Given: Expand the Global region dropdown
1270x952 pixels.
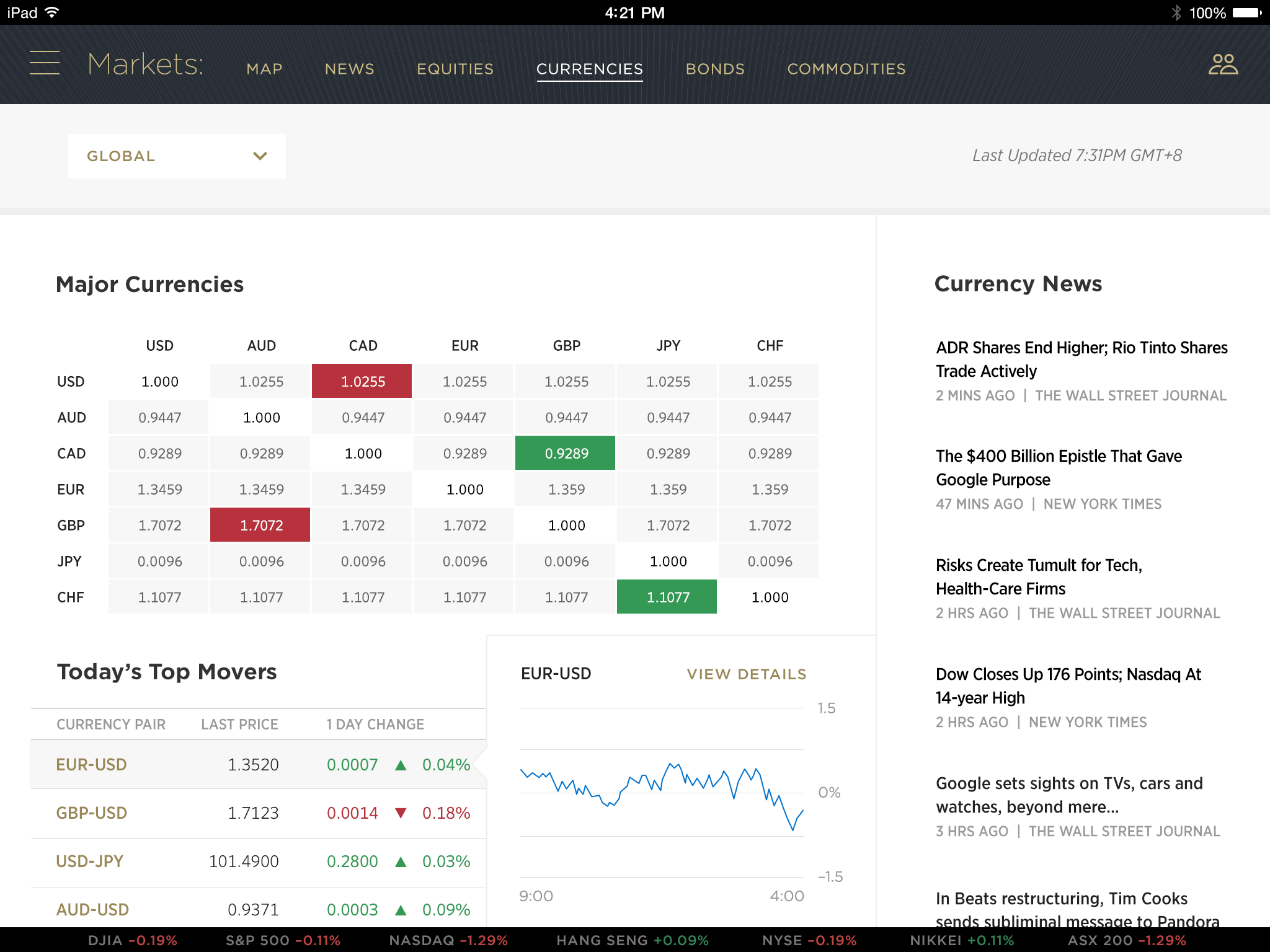Looking at the screenshot, I should click(176, 156).
